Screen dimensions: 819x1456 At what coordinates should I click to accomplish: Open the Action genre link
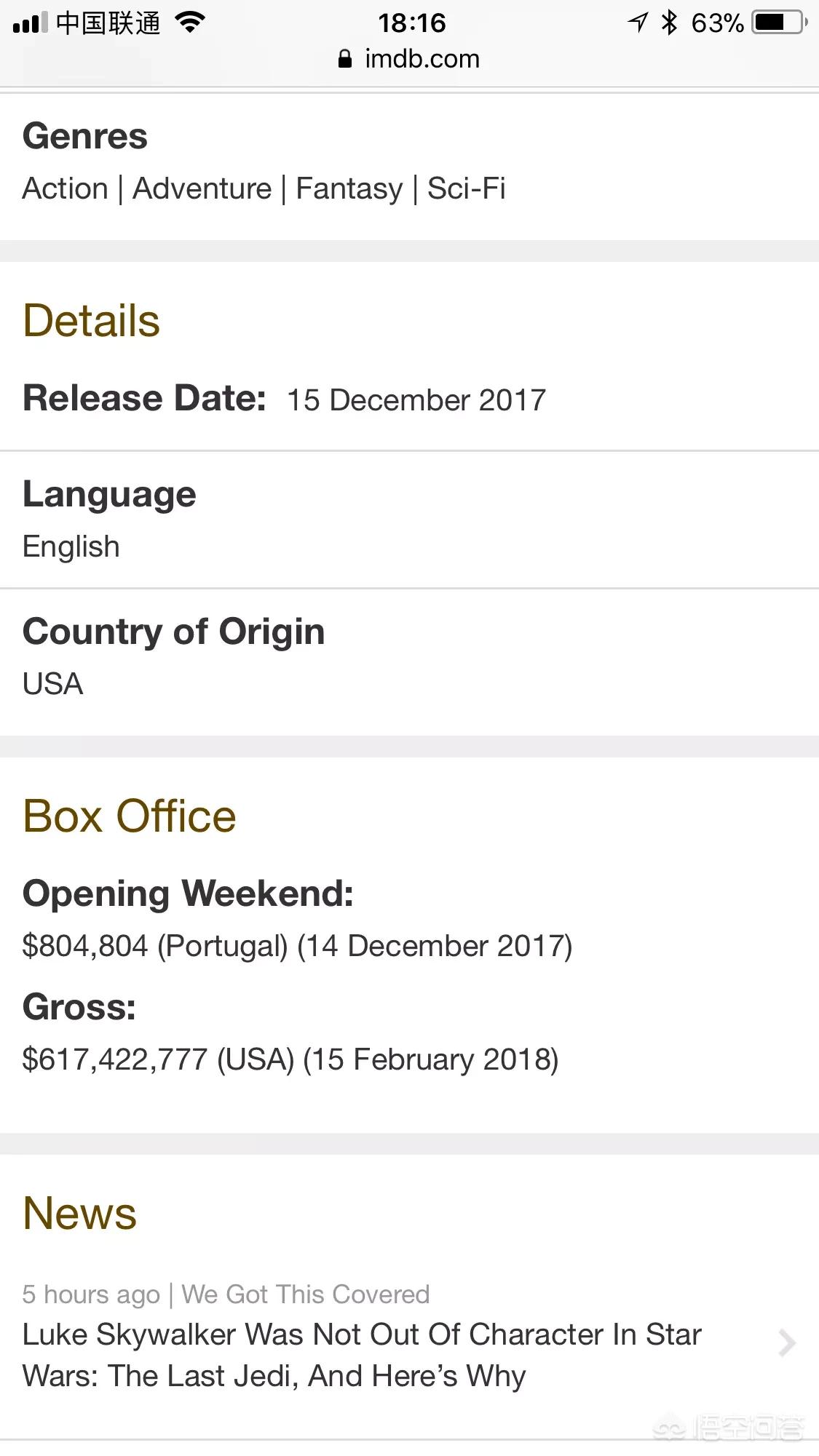[x=65, y=188]
